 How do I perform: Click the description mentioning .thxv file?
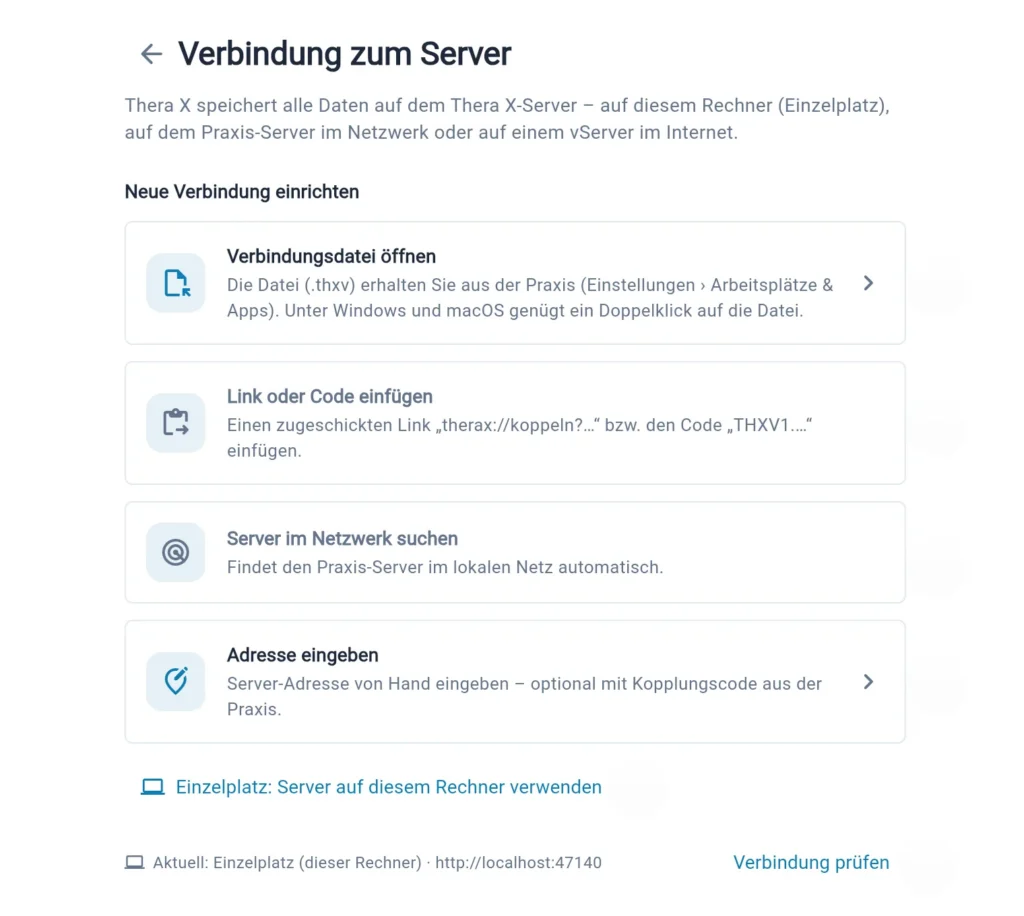(530, 298)
